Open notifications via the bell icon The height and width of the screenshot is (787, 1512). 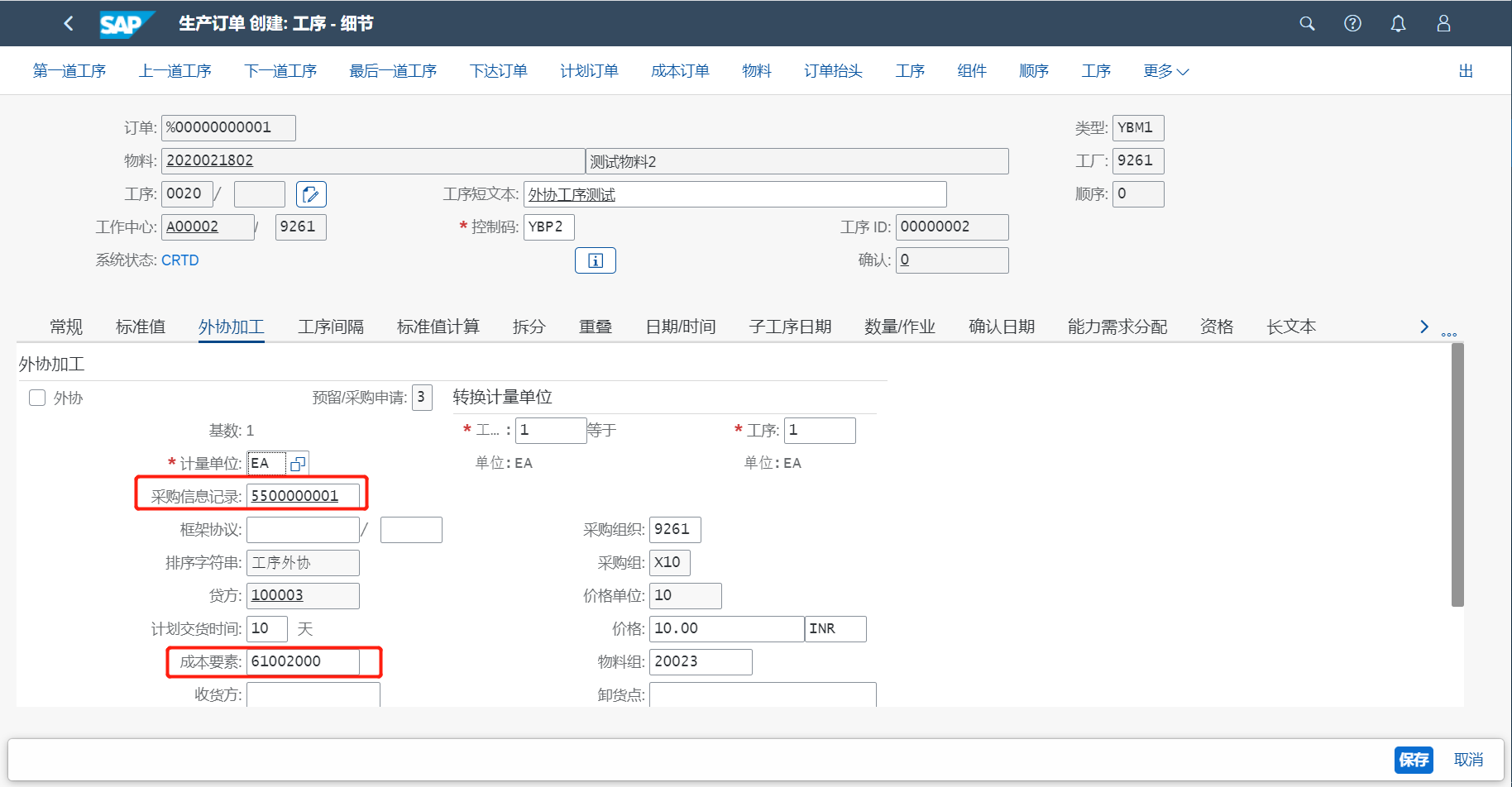tap(1398, 23)
